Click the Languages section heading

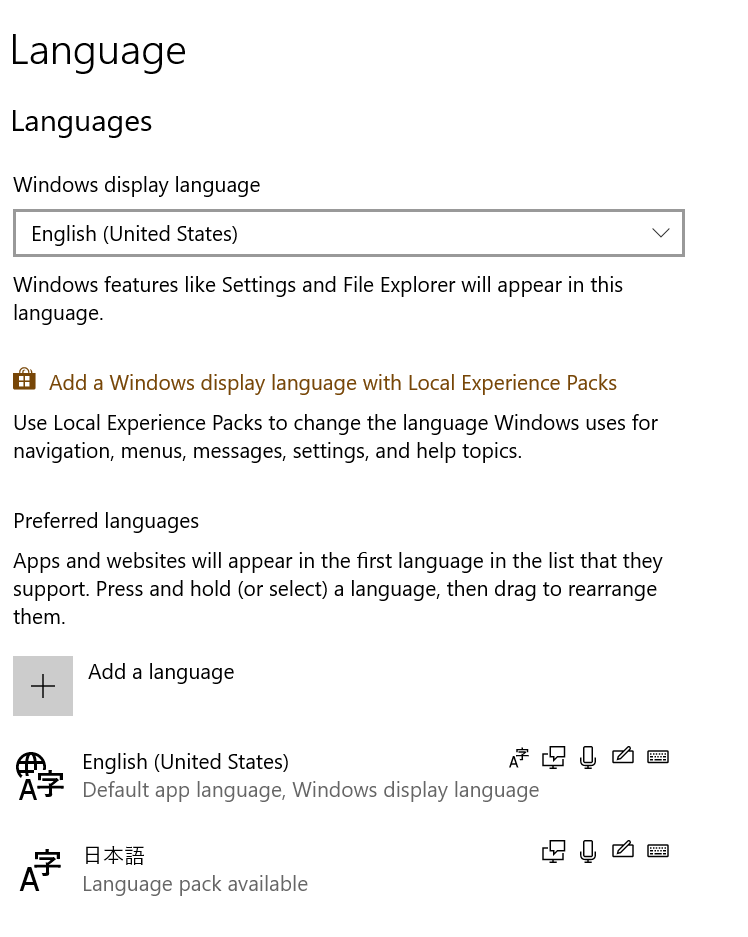pos(82,123)
